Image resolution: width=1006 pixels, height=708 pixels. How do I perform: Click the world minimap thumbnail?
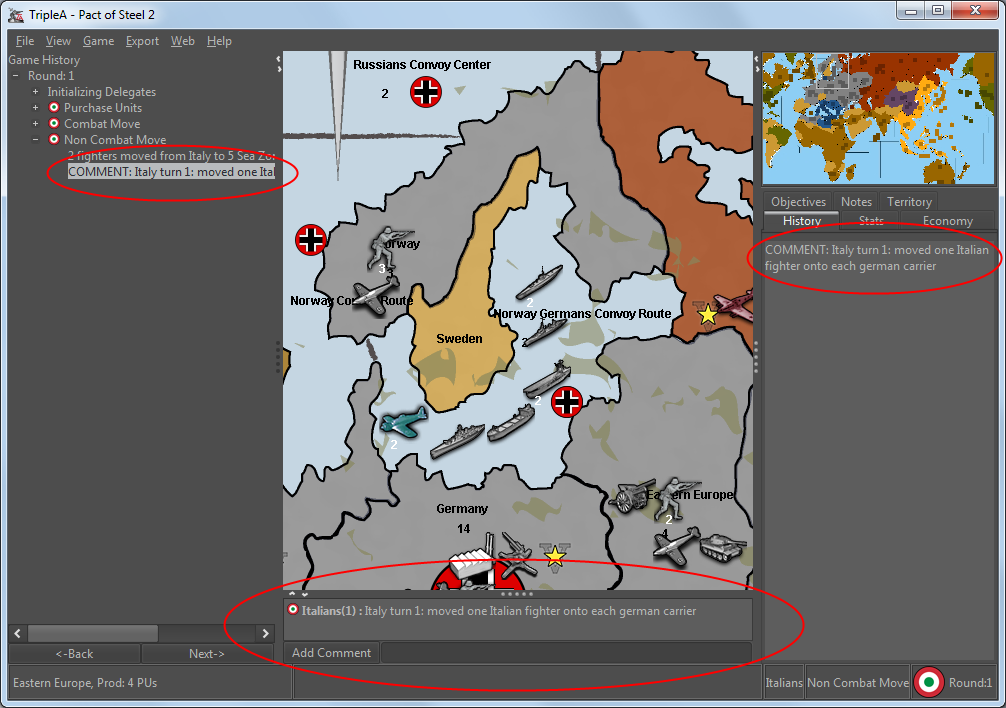click(x=878, y=119)
